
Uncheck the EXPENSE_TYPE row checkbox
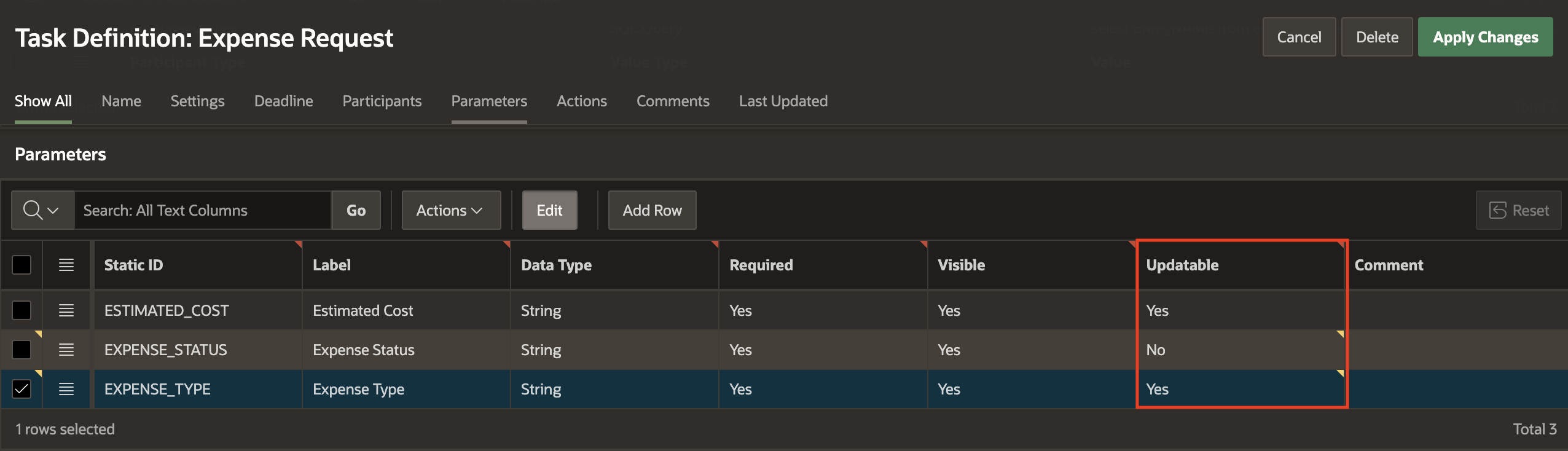tap(22, 389)
